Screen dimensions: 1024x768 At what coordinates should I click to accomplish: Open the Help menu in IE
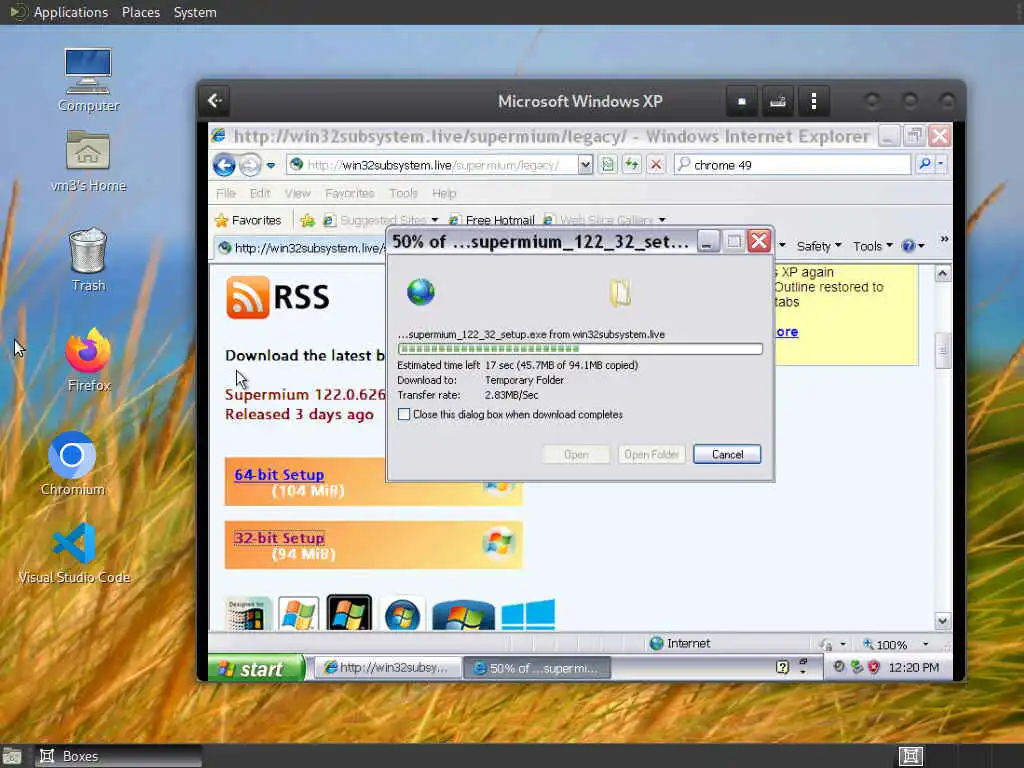click(444, 193)
